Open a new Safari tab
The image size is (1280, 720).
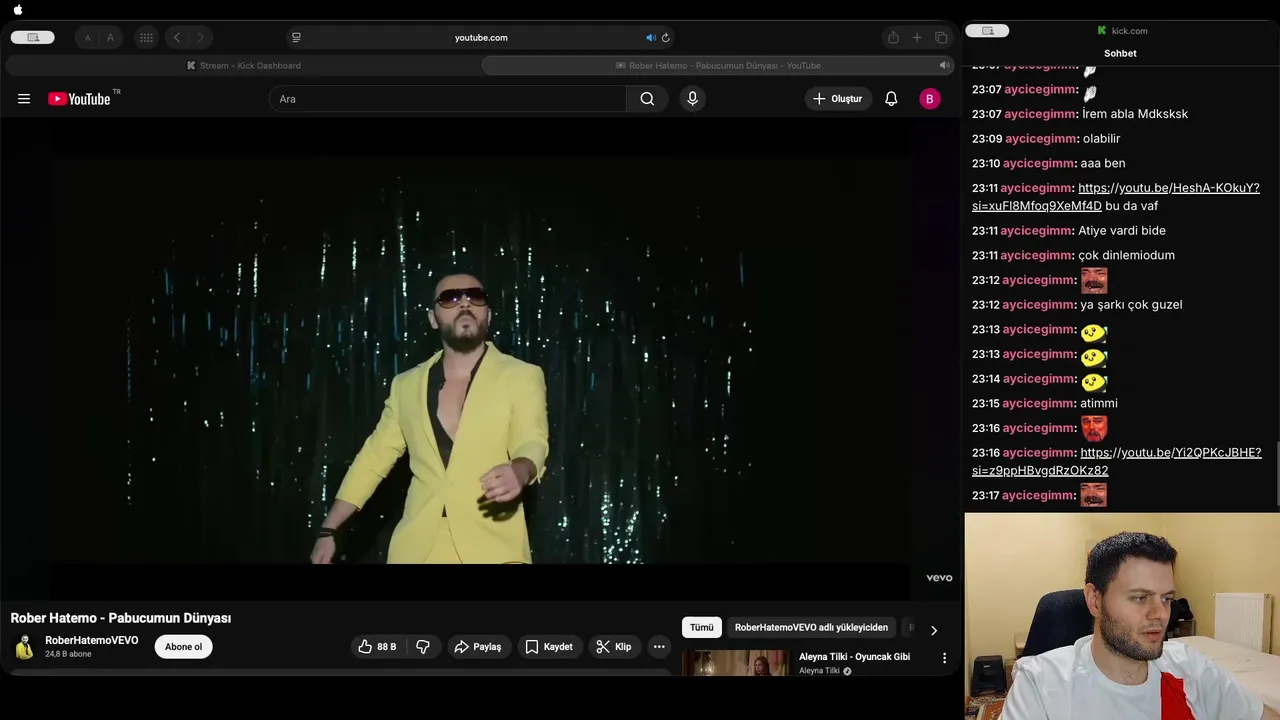click(x=917, y=38)
